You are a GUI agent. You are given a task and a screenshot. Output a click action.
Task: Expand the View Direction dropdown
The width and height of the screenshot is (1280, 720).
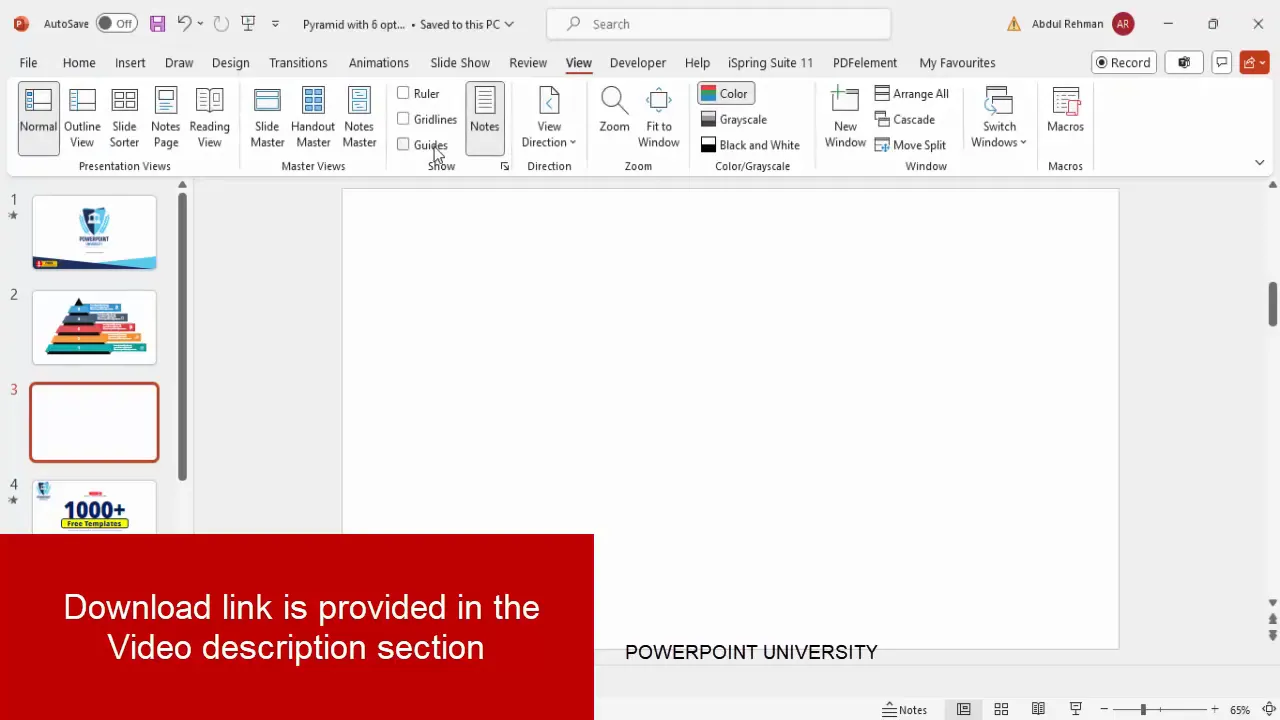pos(549,118)
